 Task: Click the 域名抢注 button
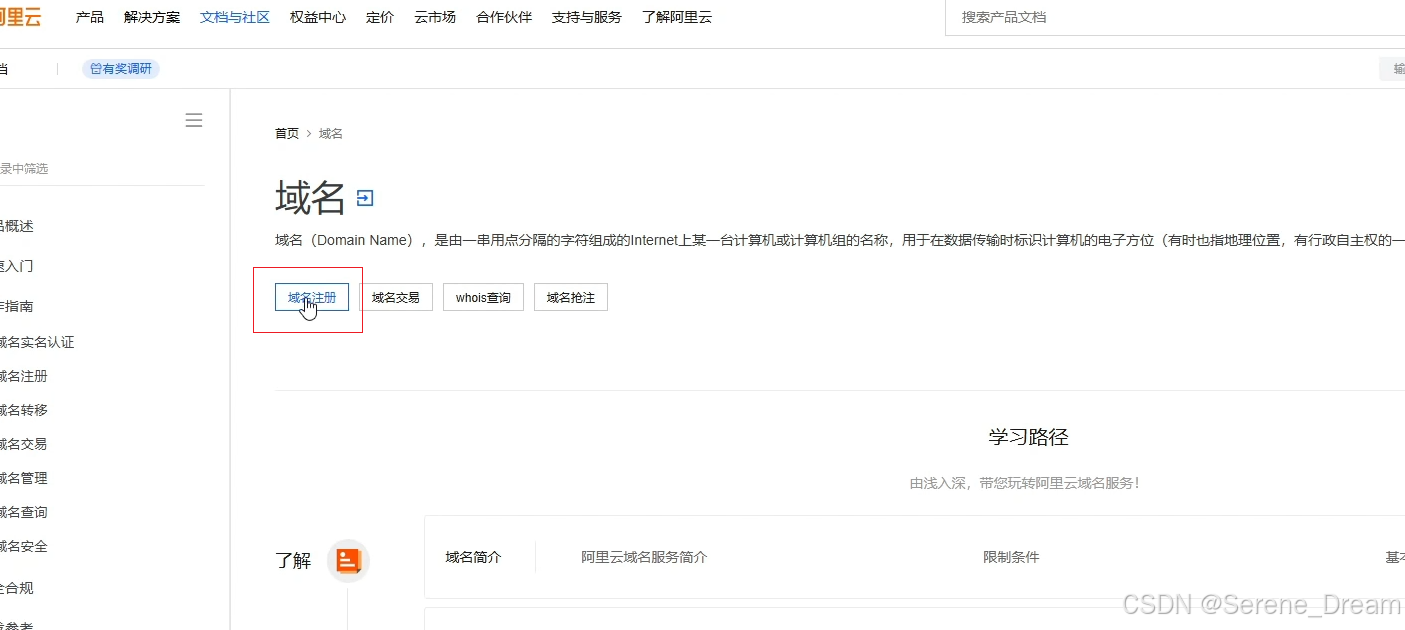pyautogui.click(x=571, y=297)
